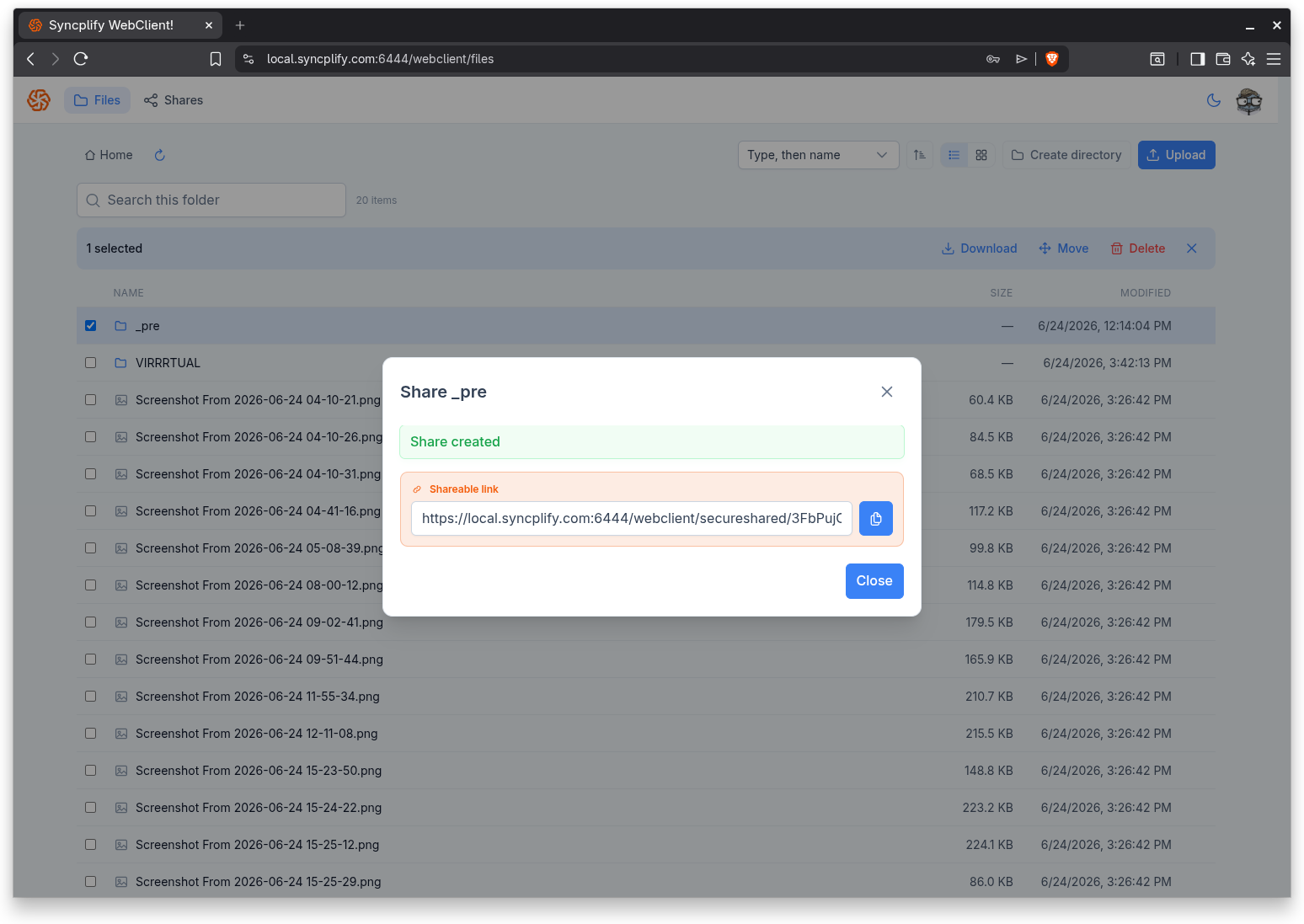Check the Screenshot 04-10-21.png checkbox
This screenshot has width=1304, height=924.
click(91, 400)
